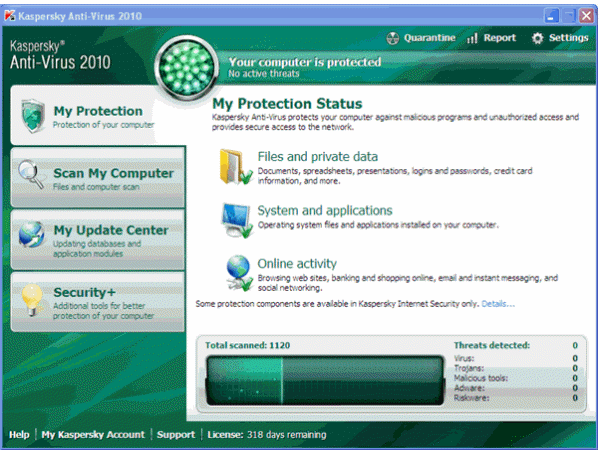Open Help link in bottom bar

tap(19, 435)
